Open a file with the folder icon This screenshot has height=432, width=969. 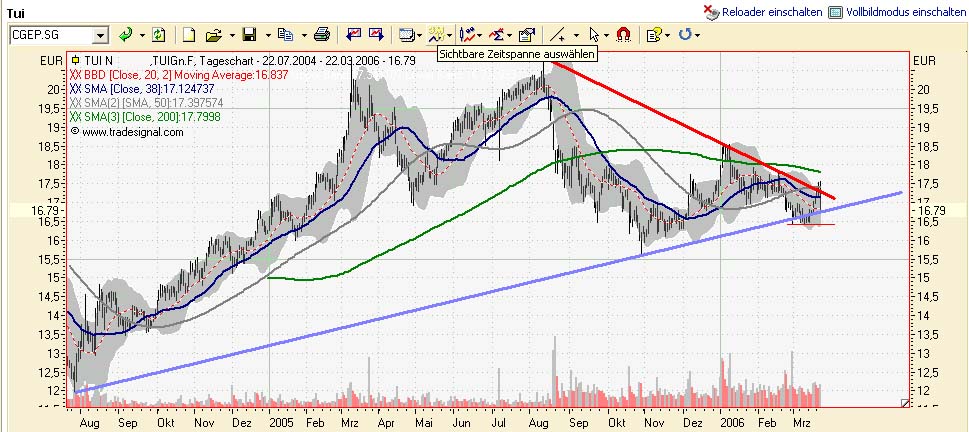pyautogui.click(x=214, y=35)
